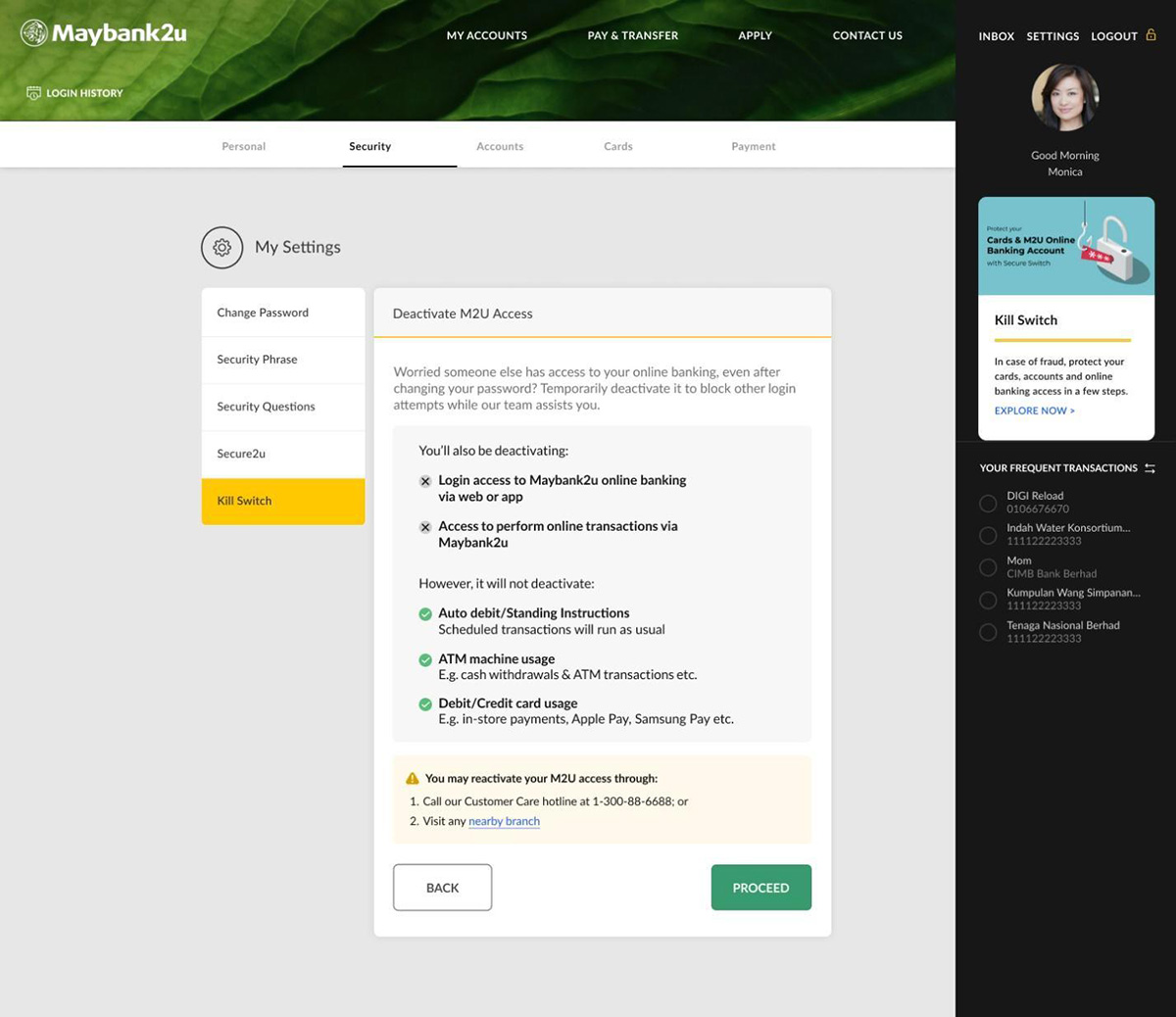The width and height of the screenshot is (1176, 1017).
Task: Click the Indah Water Konsortium transaction name
Action: [1068, 528]
